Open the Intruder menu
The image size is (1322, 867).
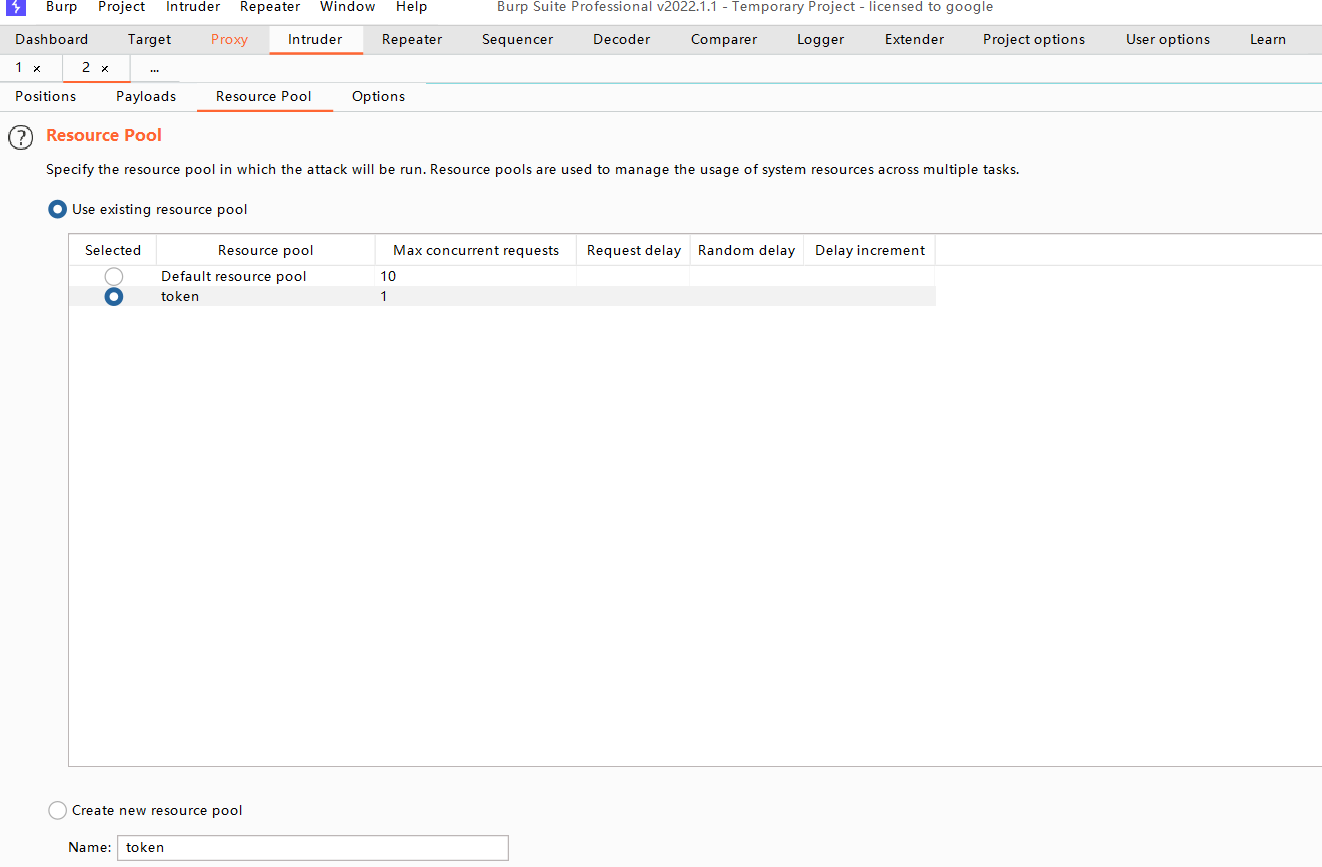point(193,7)
